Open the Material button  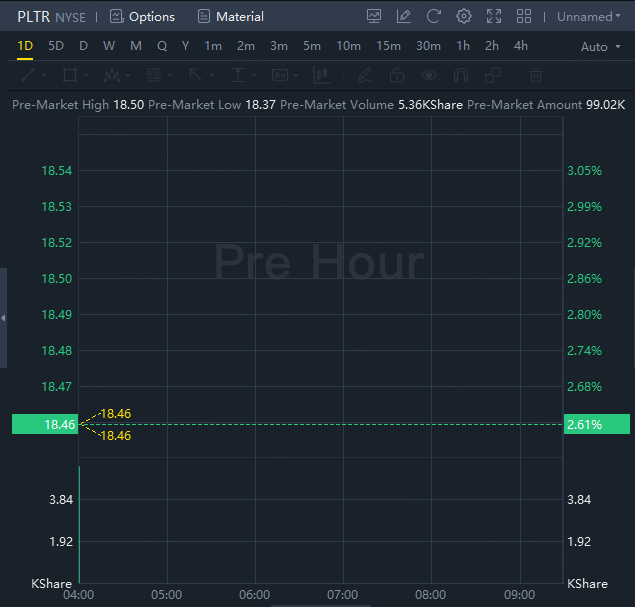click(231, 16)
